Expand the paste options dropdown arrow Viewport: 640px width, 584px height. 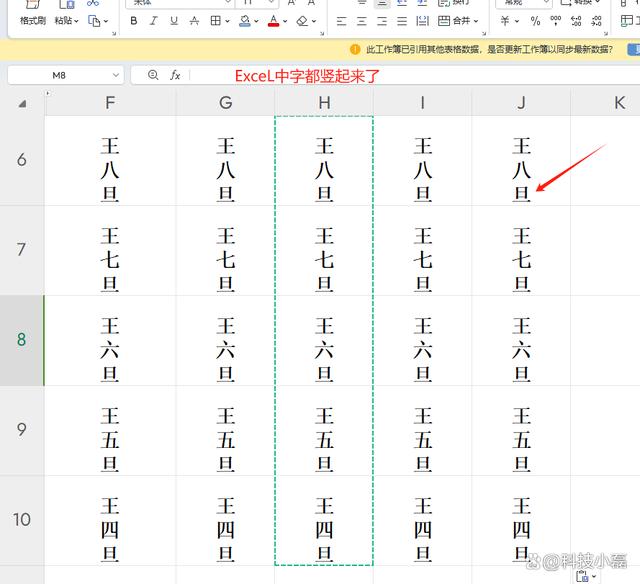click(x=594, y=576)
